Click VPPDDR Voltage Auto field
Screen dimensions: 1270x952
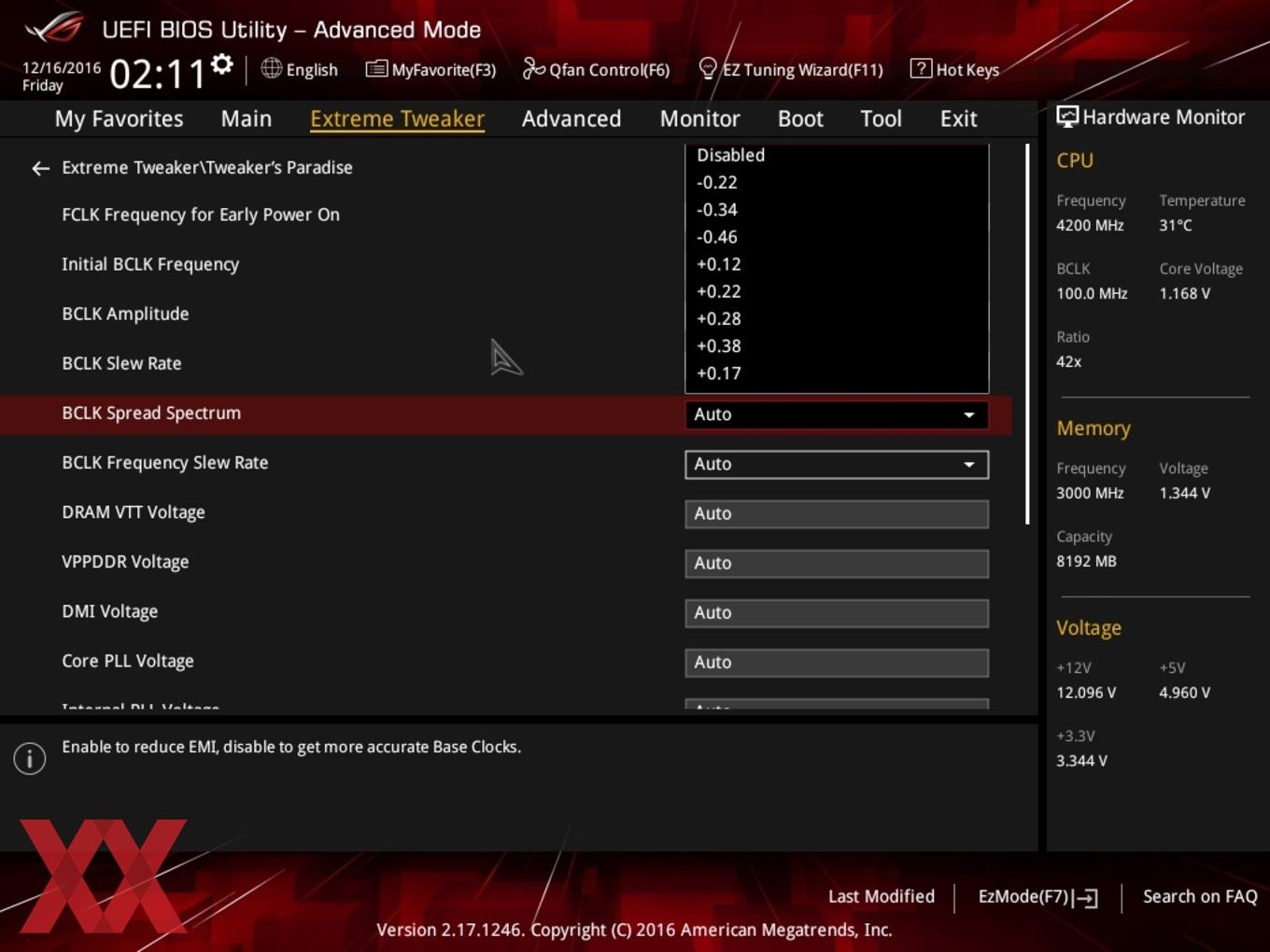pos(837,563)
